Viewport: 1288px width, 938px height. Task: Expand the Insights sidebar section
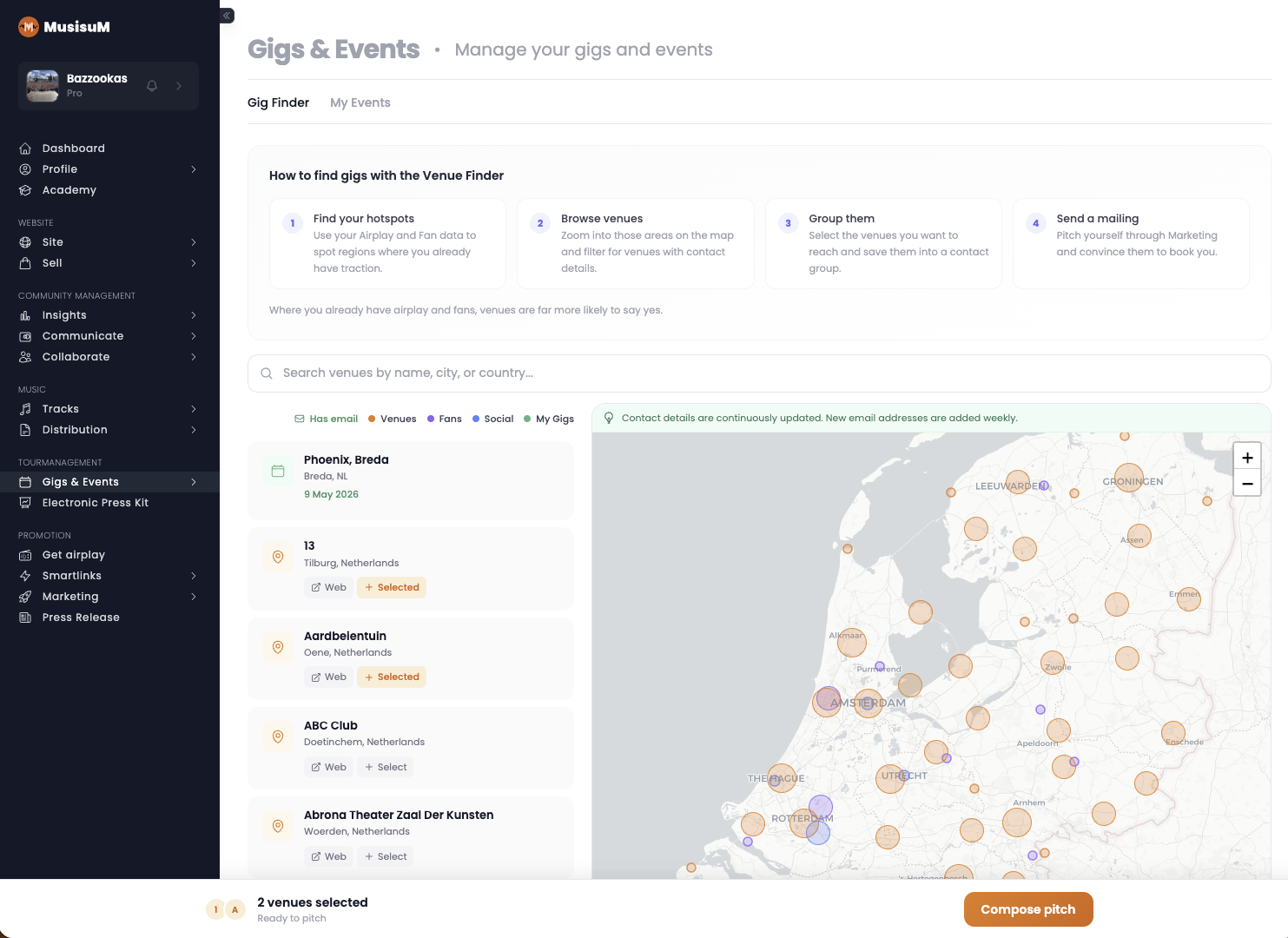coord(63,314)
